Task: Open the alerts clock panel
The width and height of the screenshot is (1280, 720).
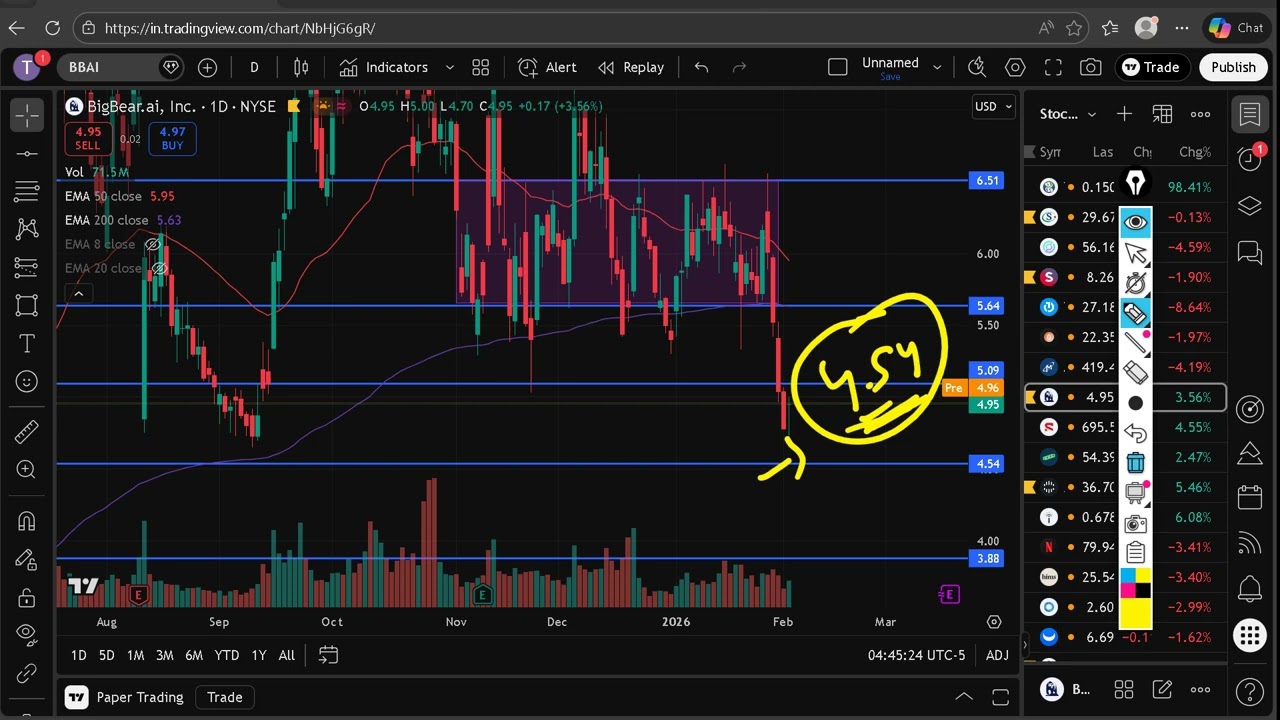Action: pos(1250,159)
